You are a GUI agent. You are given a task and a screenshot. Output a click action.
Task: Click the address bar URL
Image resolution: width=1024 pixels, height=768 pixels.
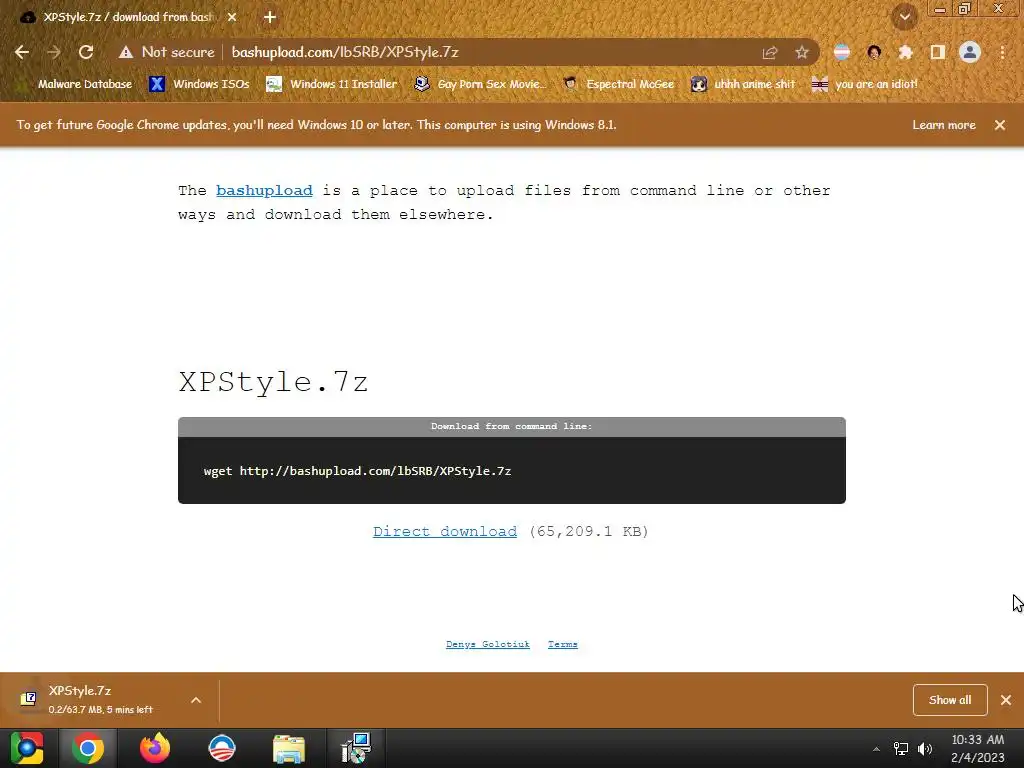[345, 52]
